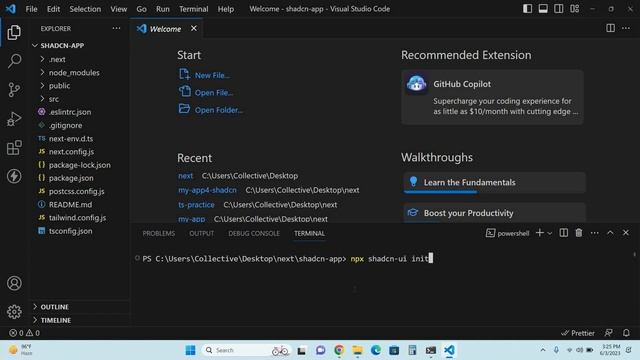Toggle secondary sidebar layout button

[558, 9]
